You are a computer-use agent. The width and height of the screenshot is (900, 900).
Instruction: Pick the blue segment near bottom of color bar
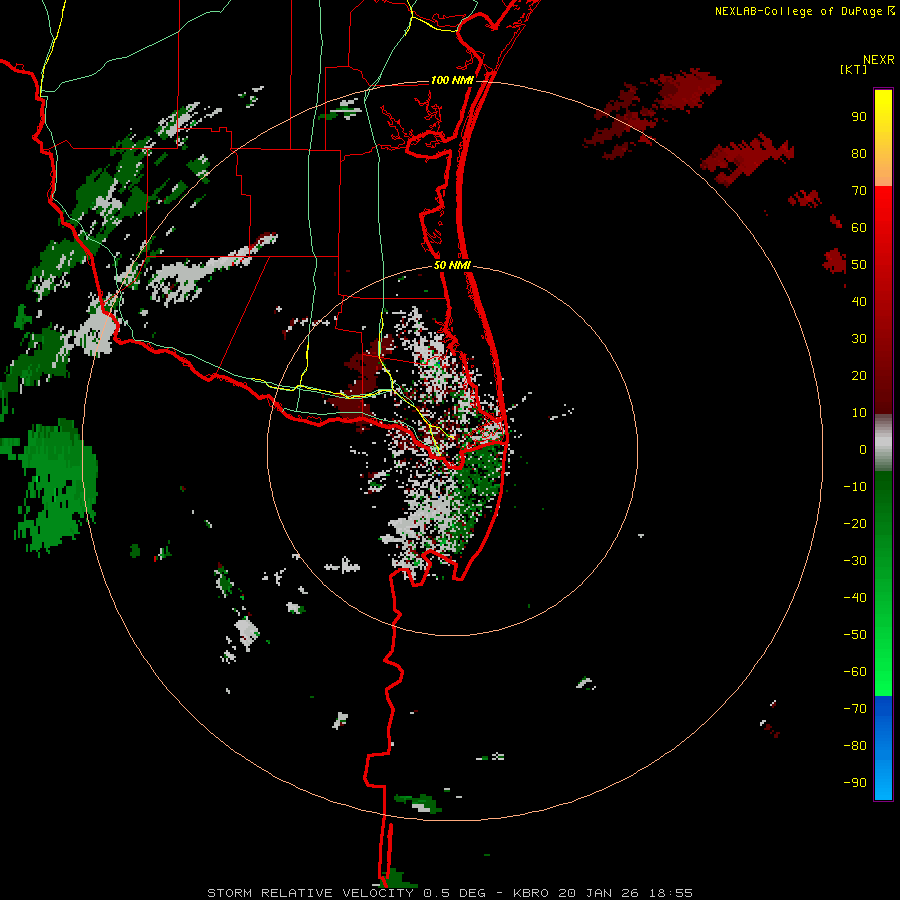click(883, 748)
